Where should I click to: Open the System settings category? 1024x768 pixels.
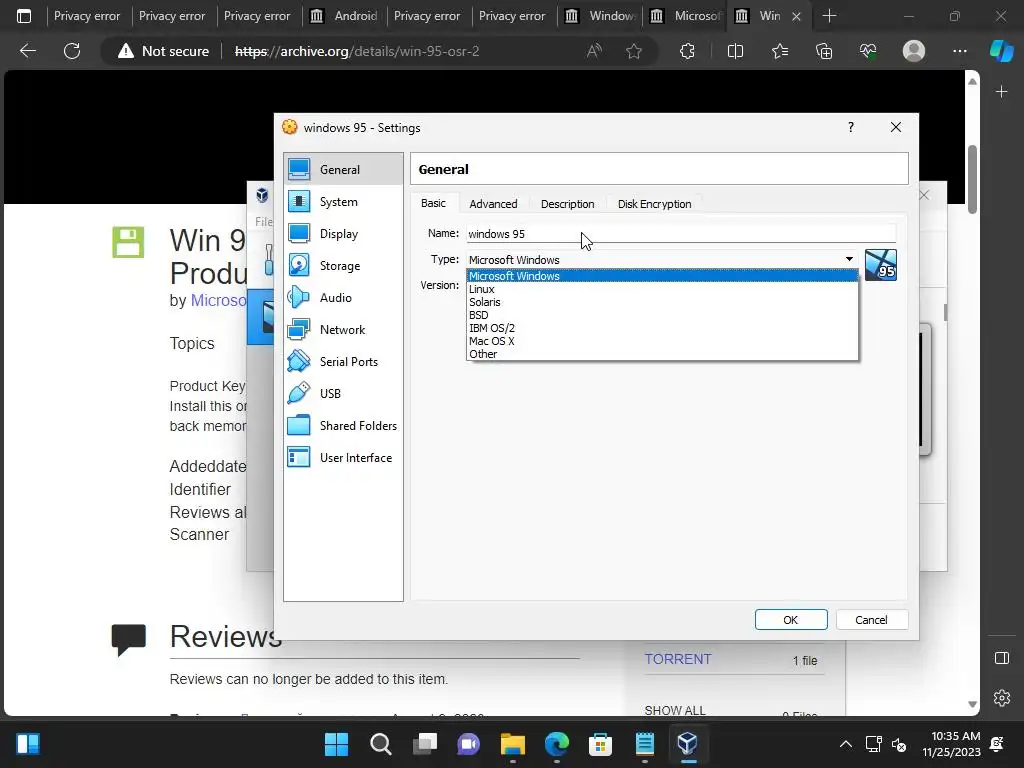[x=343, y=201]
